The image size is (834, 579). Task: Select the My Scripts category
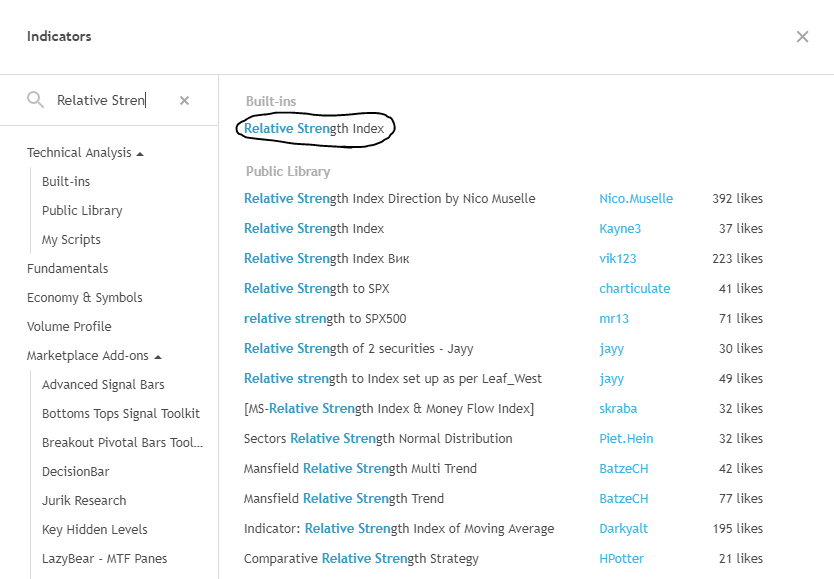pos(71,240)
